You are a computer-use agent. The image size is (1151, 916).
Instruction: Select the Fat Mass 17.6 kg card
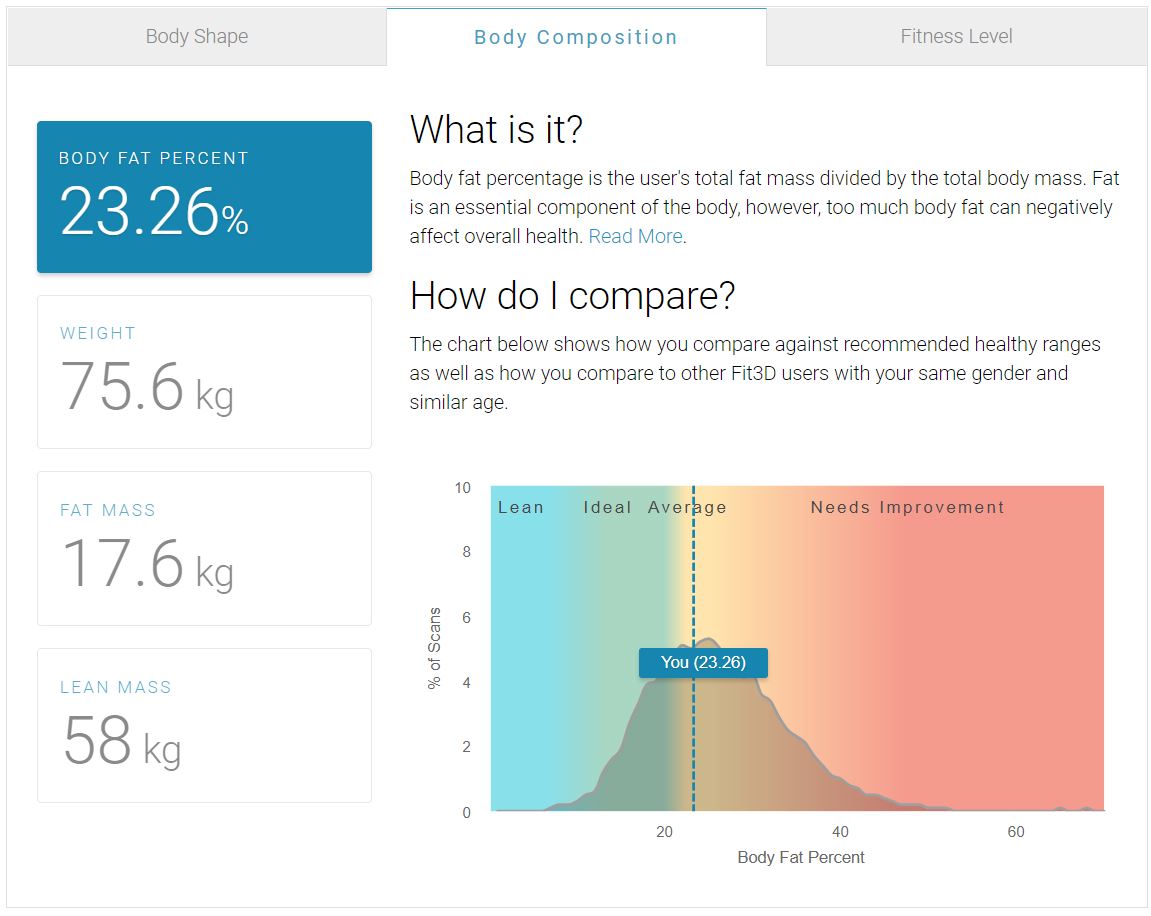[x=204, y=548]
